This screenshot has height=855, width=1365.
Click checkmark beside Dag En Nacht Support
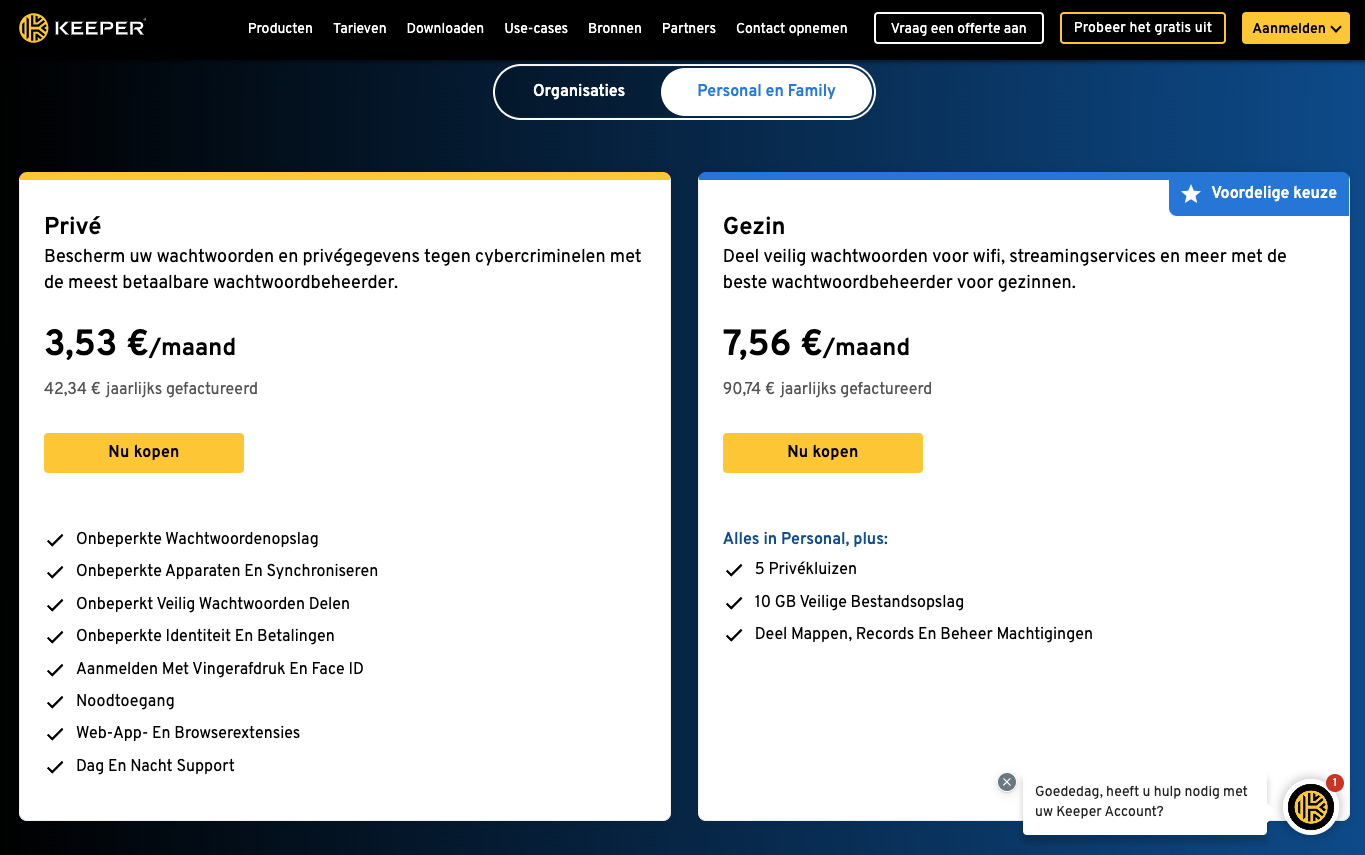click(55, 767)
